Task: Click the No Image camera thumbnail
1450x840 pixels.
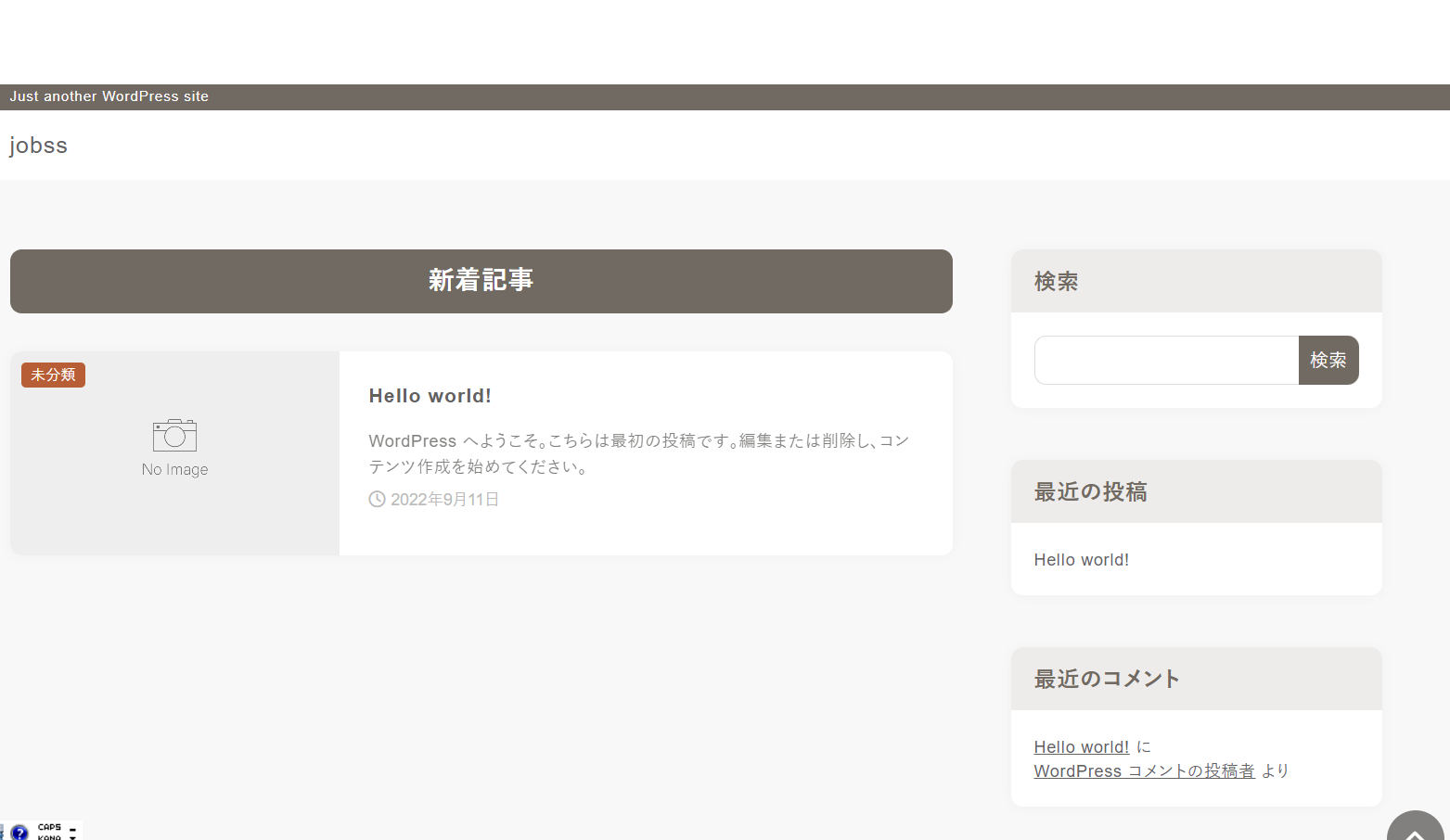Action: pyautogui.click(x=174, y=453)
